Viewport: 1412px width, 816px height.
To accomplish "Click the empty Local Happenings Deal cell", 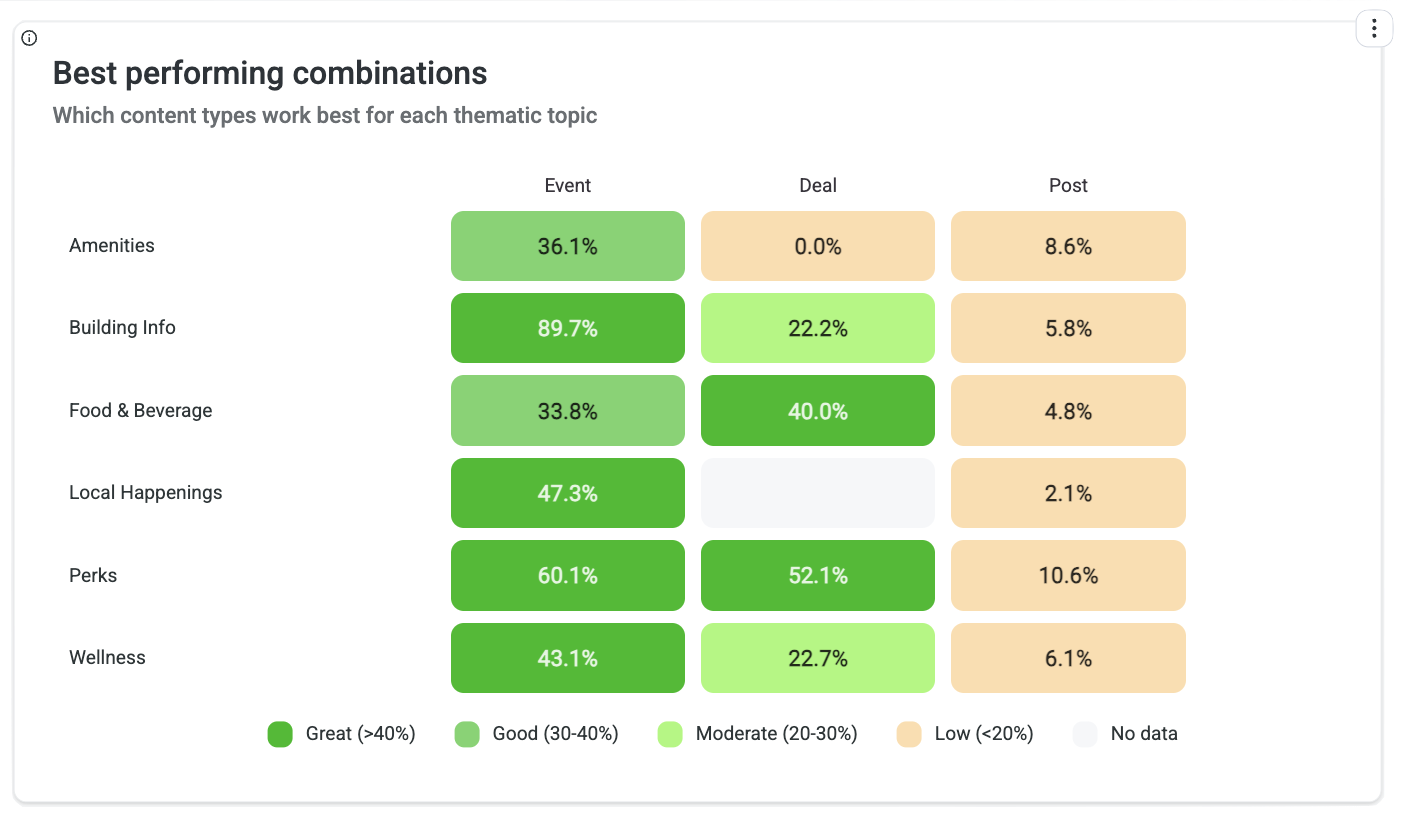I will click(818, 493).
